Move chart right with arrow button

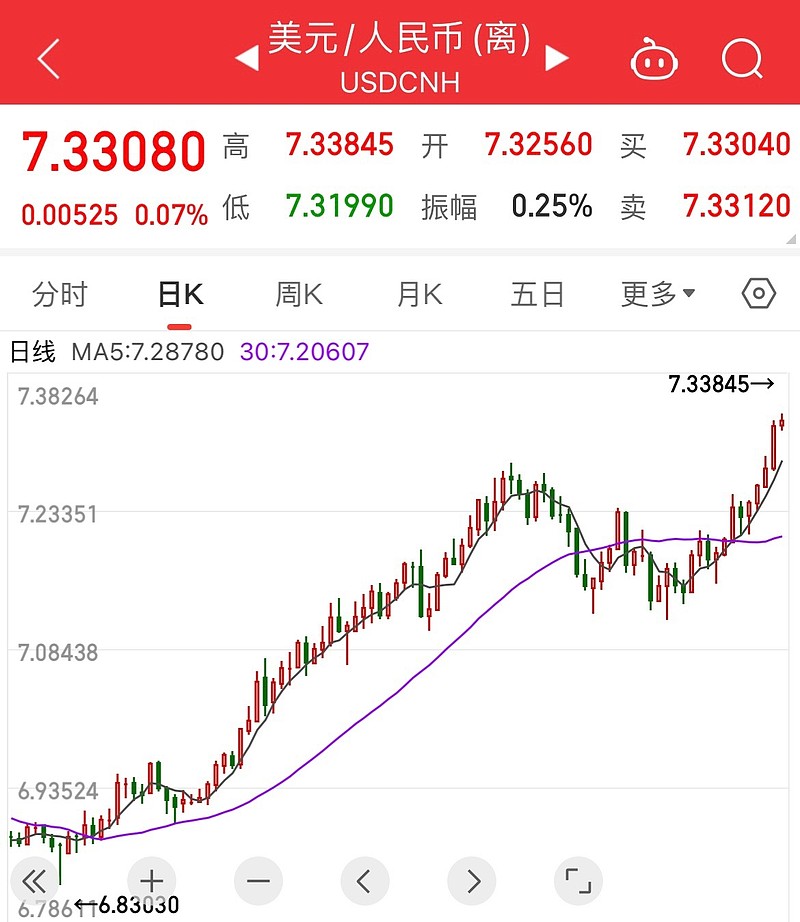point(472,881)
